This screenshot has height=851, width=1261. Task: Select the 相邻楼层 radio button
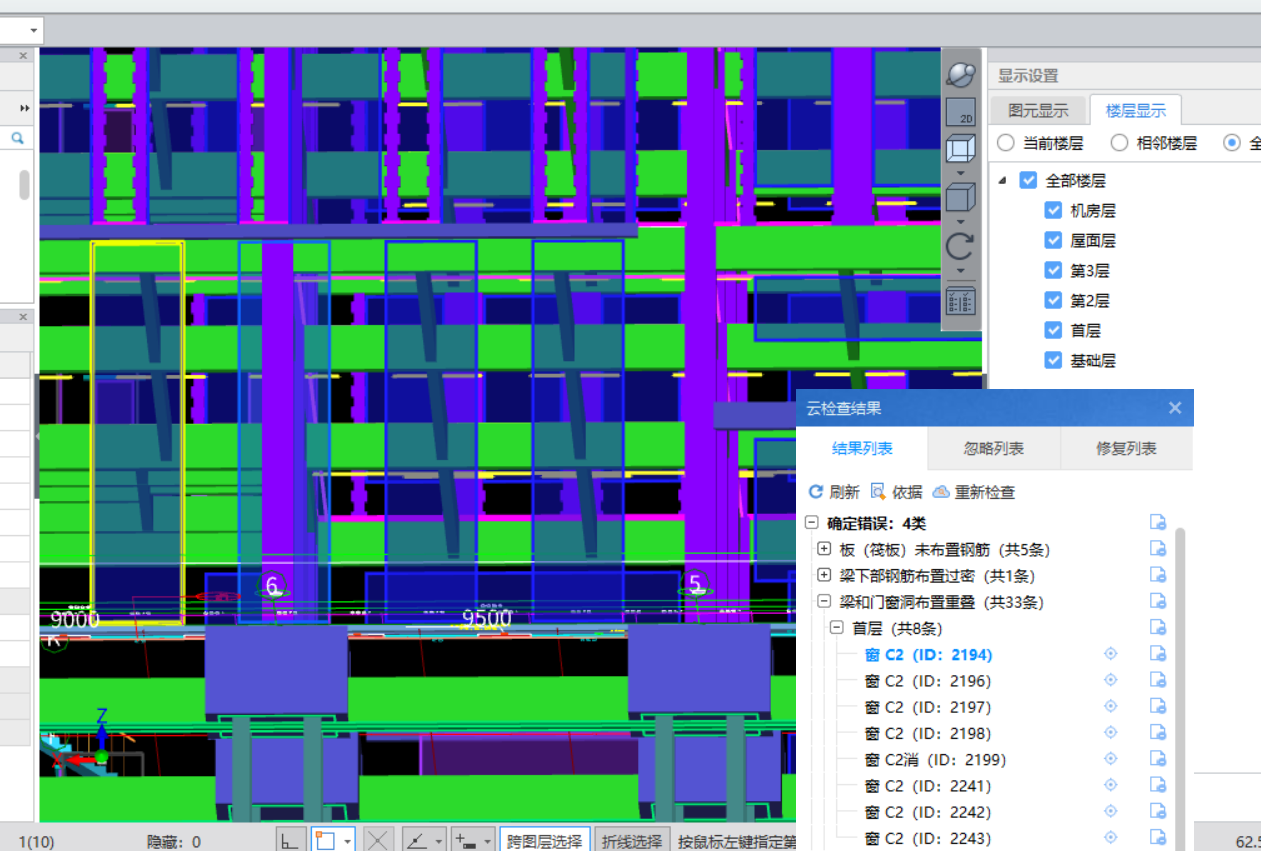[1120, 143]
